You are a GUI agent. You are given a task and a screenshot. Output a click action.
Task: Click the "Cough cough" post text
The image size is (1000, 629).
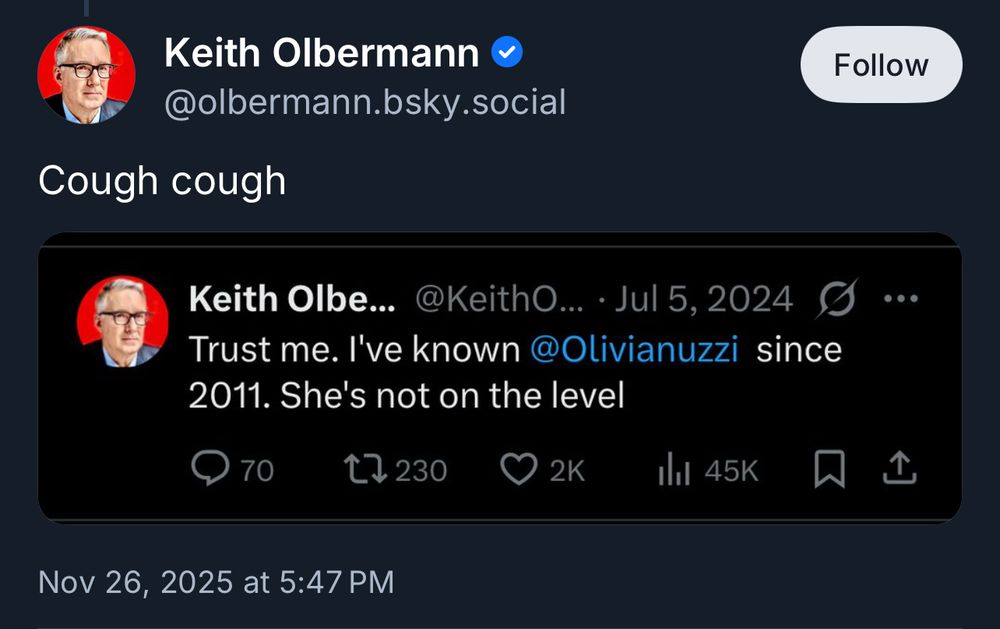pyautogui.click(x=162, y=181)
